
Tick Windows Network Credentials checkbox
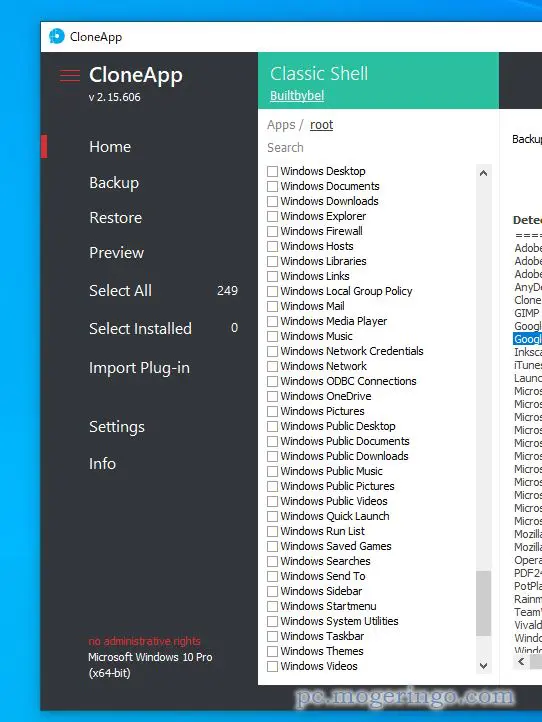click(x=273, y=351)
